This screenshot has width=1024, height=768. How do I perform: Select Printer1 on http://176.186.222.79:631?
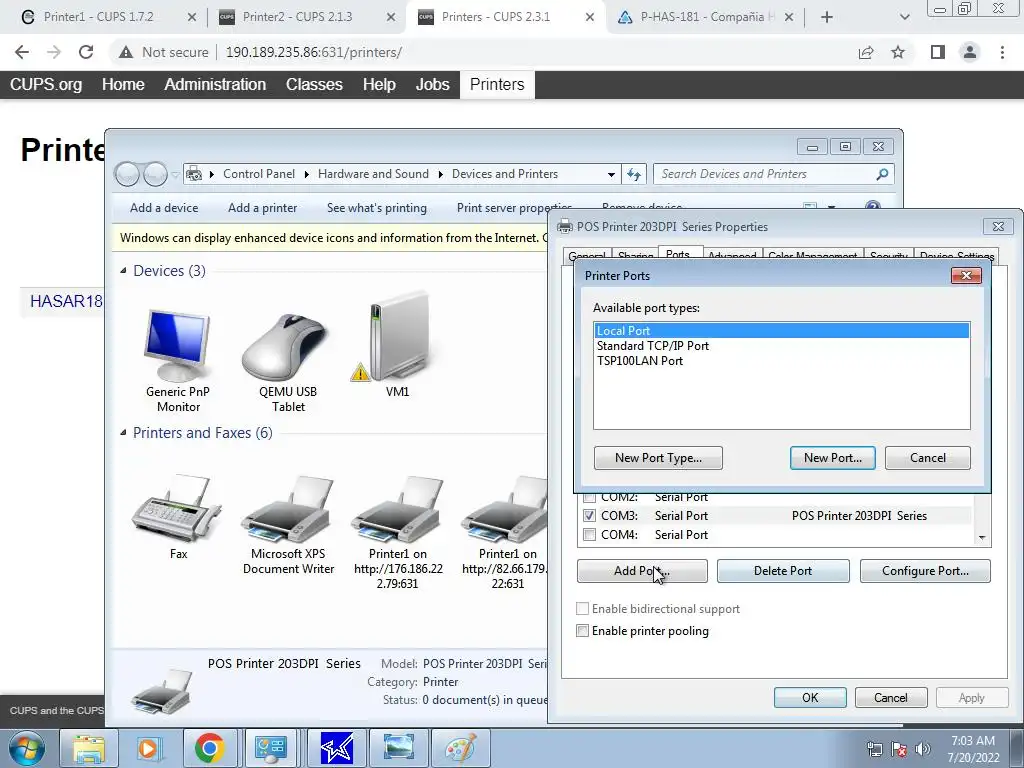tap(398, 532)
